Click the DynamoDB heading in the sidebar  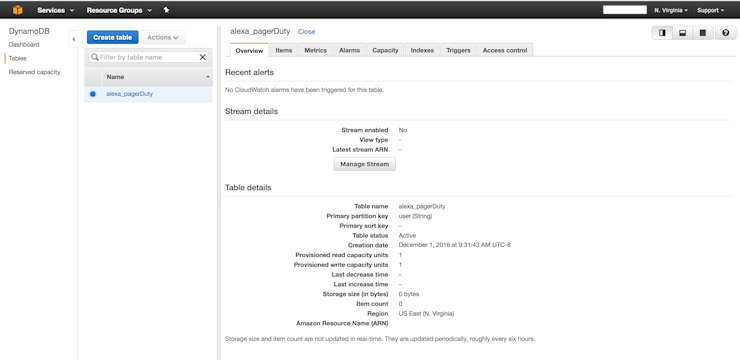click(x=29, y=31)
